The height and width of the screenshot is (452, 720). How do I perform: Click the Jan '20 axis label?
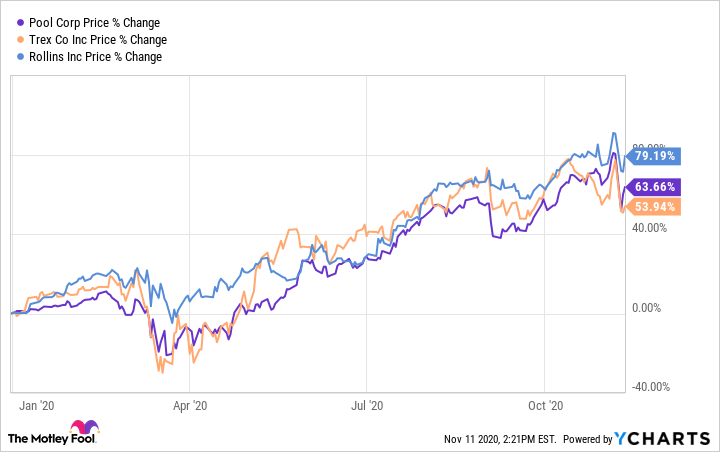click(x=36, y=405)
